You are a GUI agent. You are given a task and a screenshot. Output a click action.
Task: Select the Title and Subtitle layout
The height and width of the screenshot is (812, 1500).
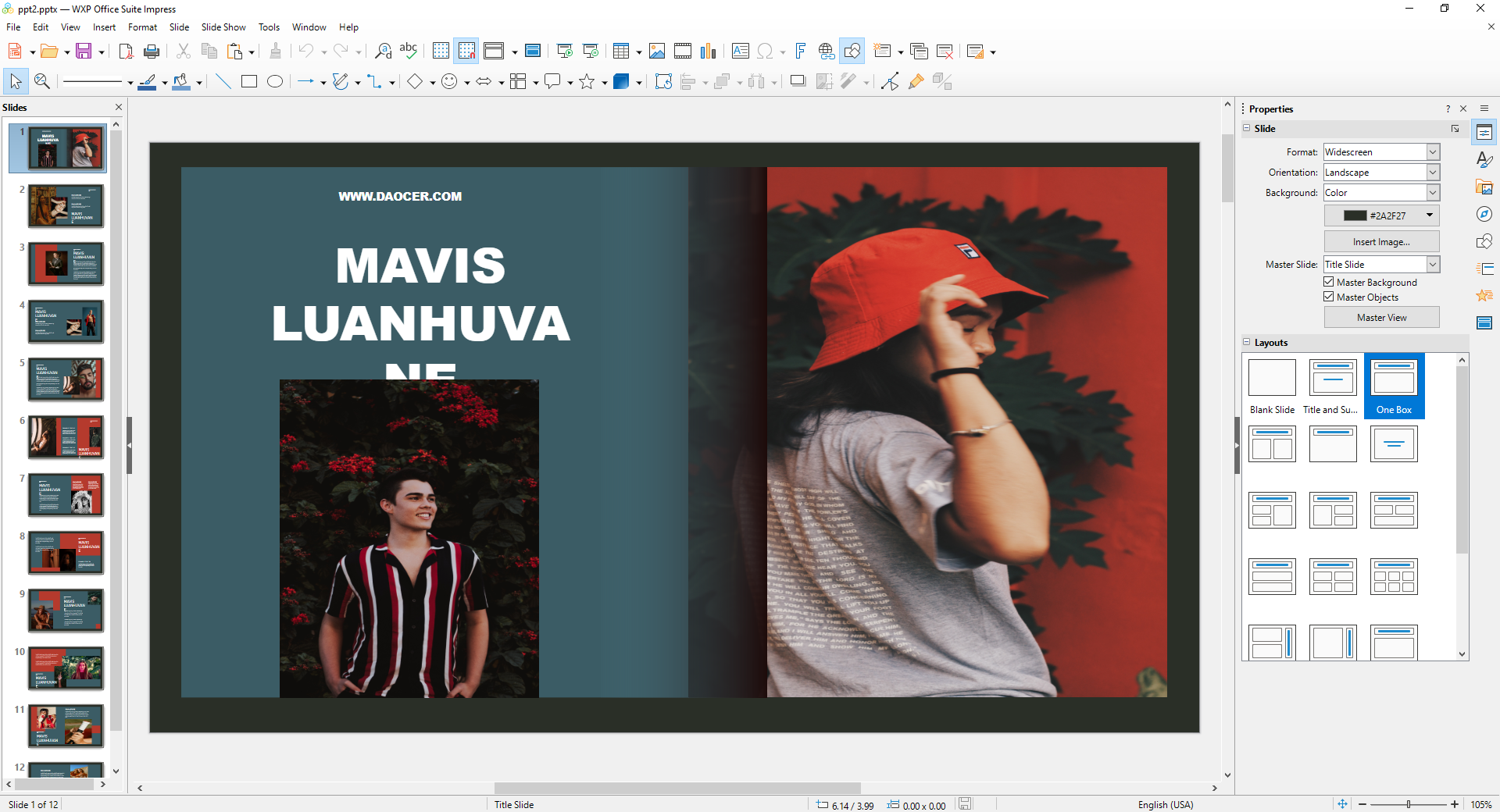click(1333, 386)
